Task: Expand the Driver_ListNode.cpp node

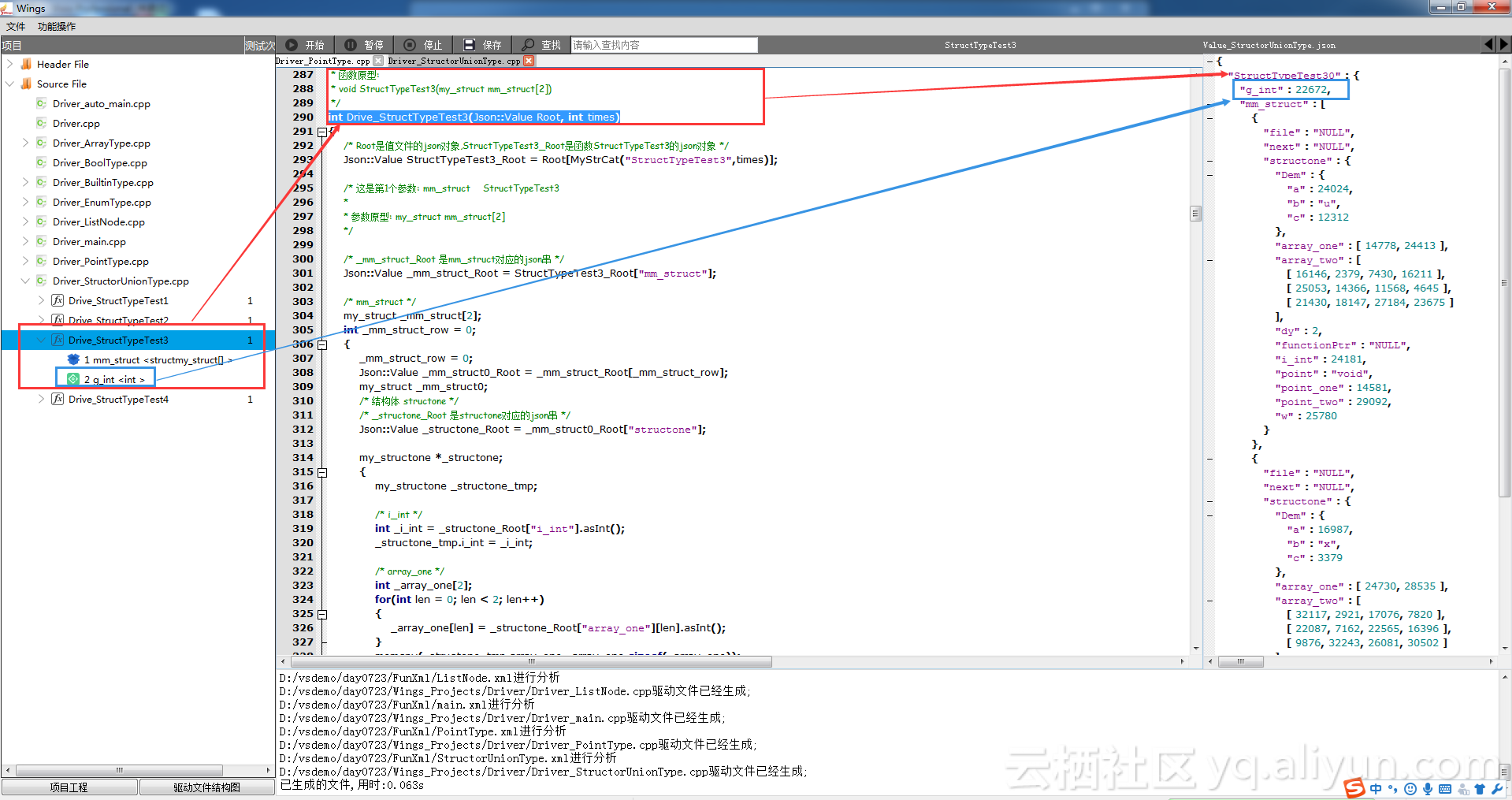Action: point(25,221)
